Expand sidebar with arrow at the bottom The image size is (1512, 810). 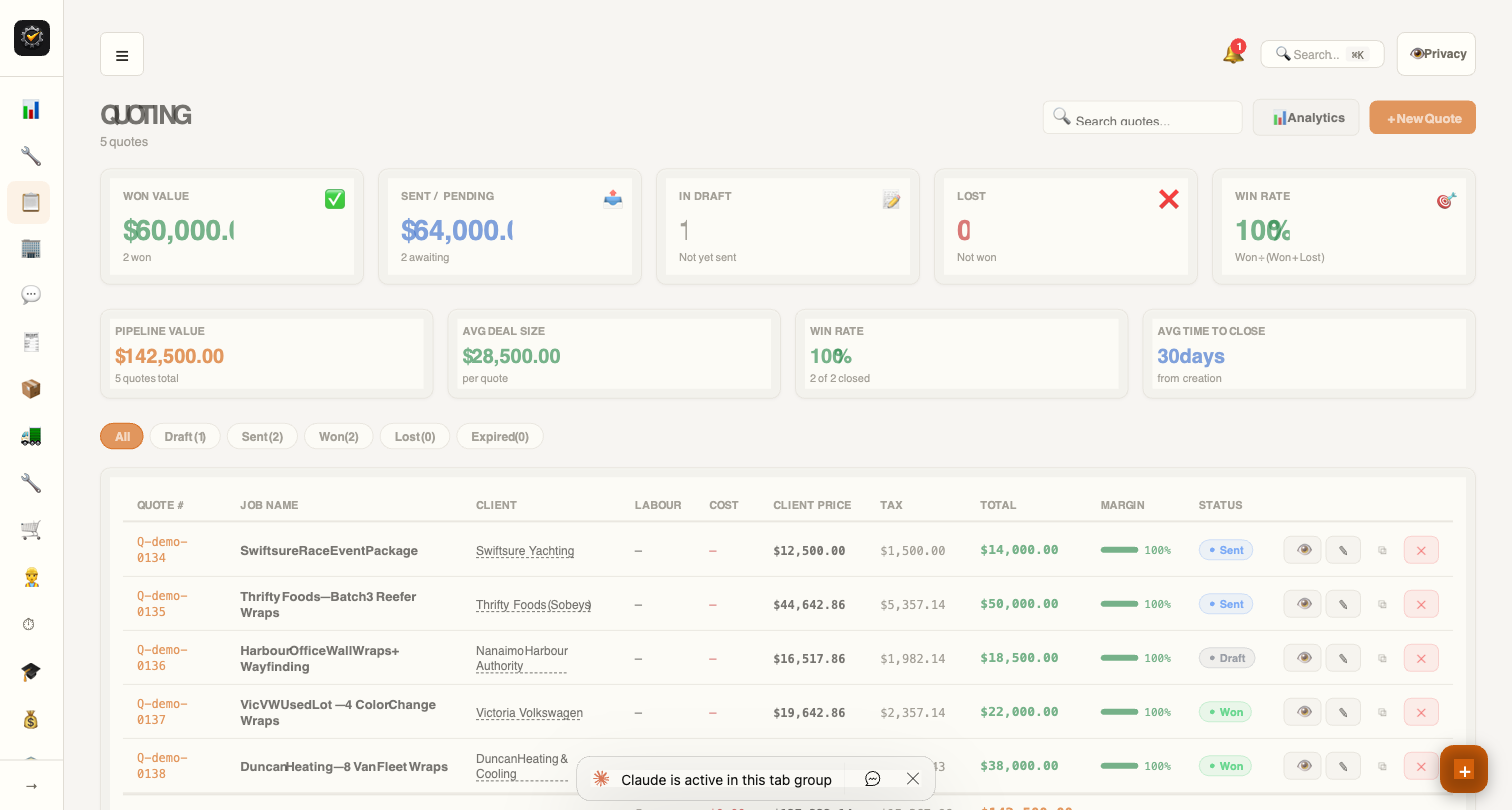coord(31,786)
